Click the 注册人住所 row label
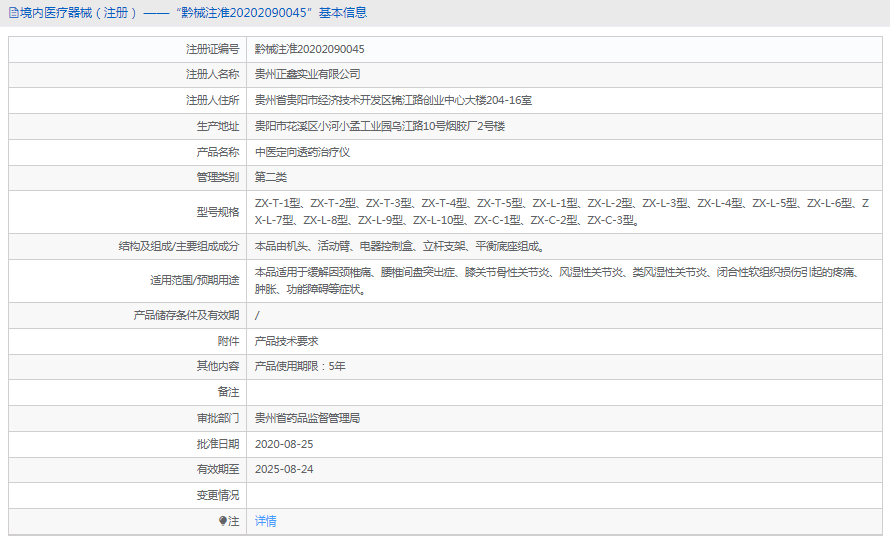Viewport: 890px width, 544px height. 212,100
